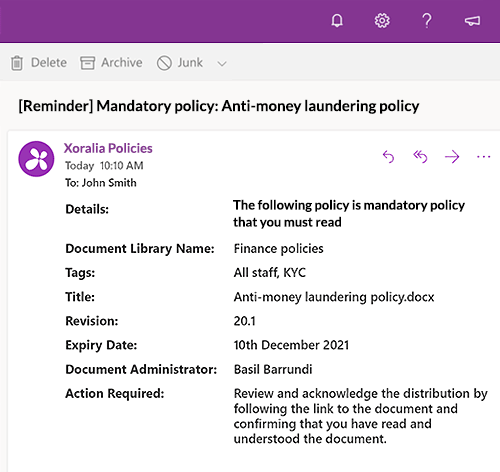Click Anti-money laundering policy.docx title text
Screen dimensions: 500x472
tap(334, 297)
